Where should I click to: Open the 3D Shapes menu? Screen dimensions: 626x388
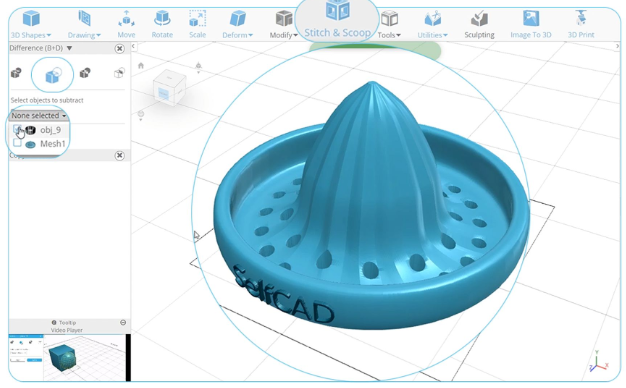pos(31,25)
